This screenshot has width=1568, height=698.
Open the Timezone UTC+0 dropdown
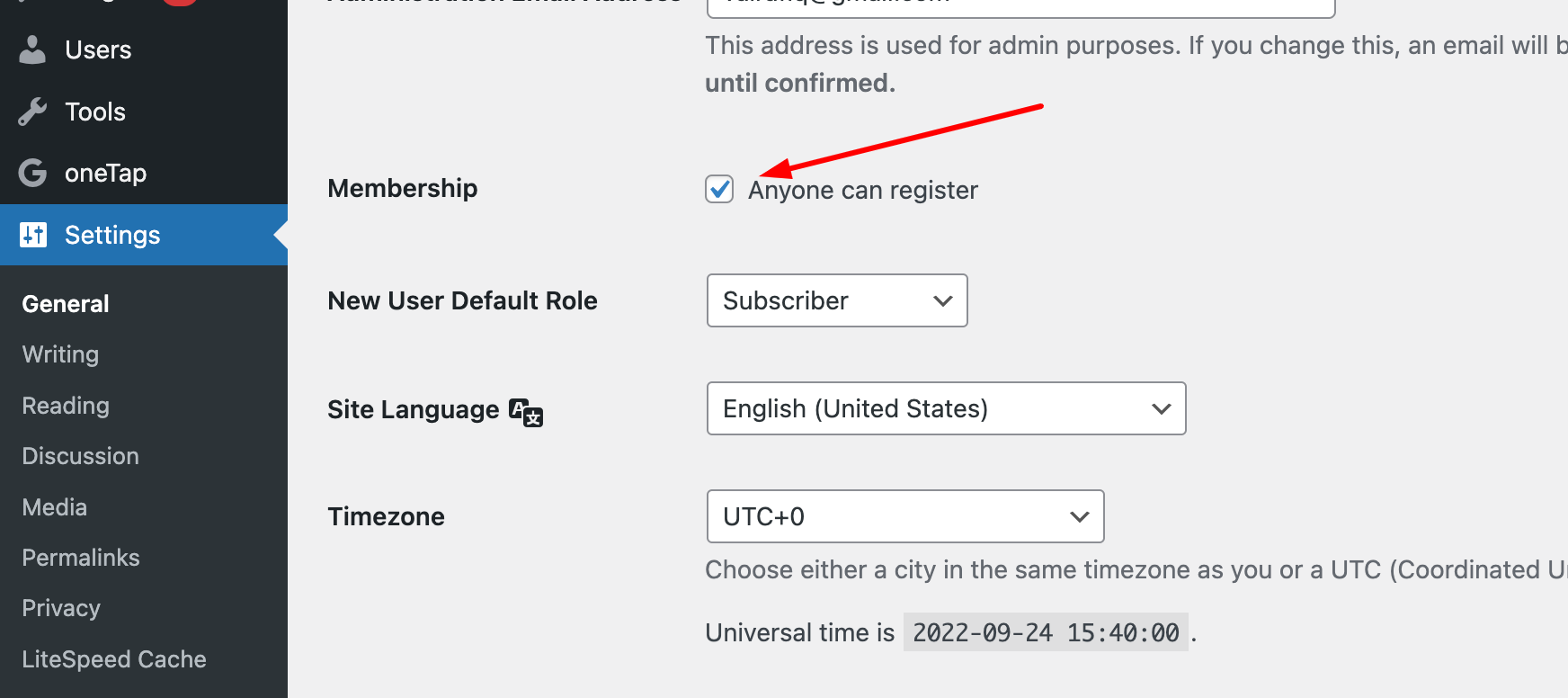pyautogui.click(x=905, y=516)
